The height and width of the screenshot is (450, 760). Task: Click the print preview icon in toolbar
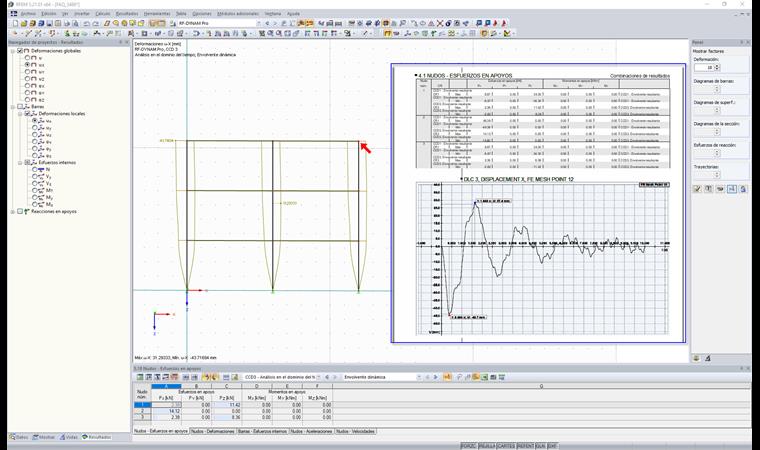click(76, 23)
